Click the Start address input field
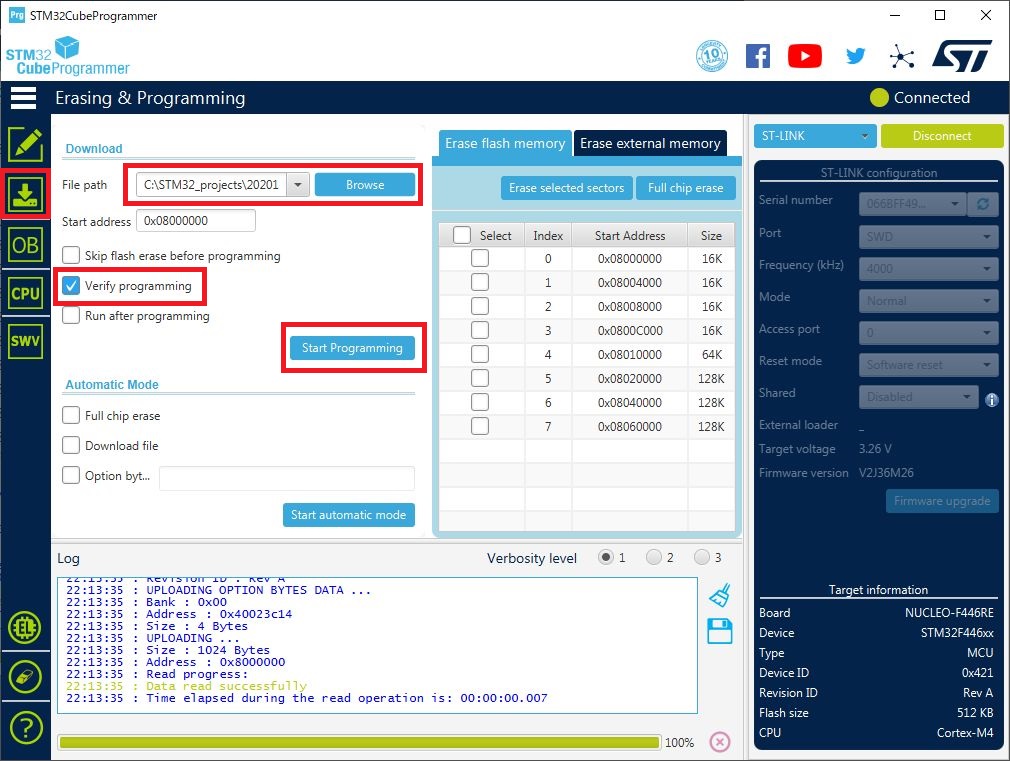This screenshot has width=1010, height=761. point(197,221)
